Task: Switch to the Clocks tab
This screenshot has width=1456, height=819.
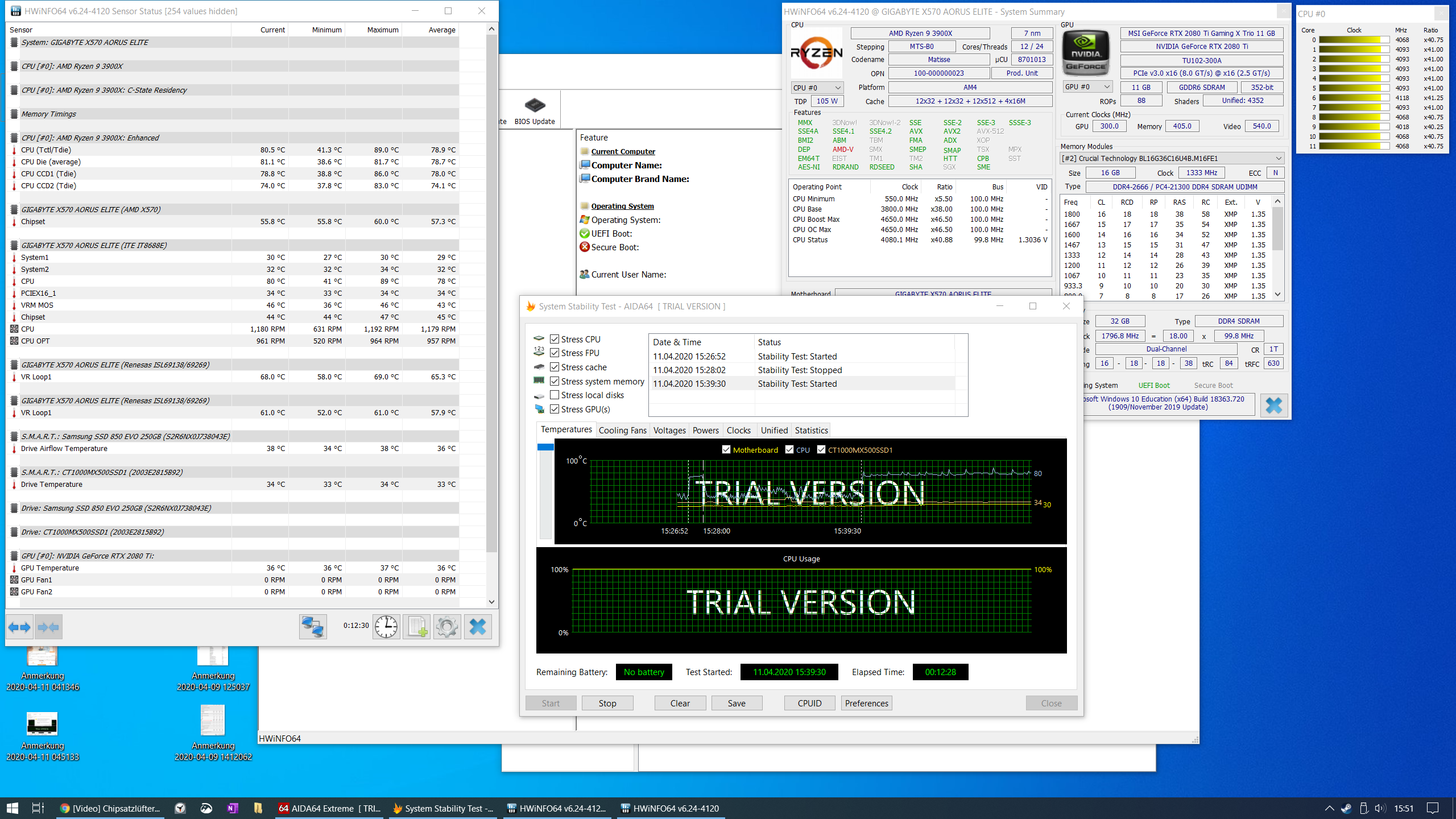Action: [x=739, y=431]
